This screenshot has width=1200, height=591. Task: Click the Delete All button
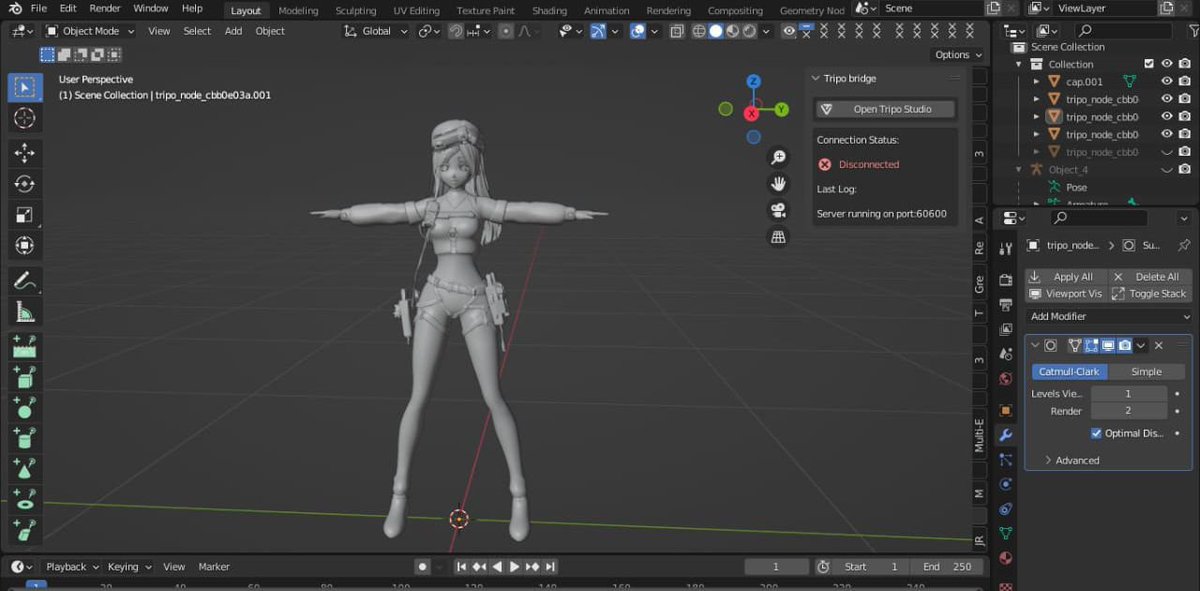point(1150,276)
